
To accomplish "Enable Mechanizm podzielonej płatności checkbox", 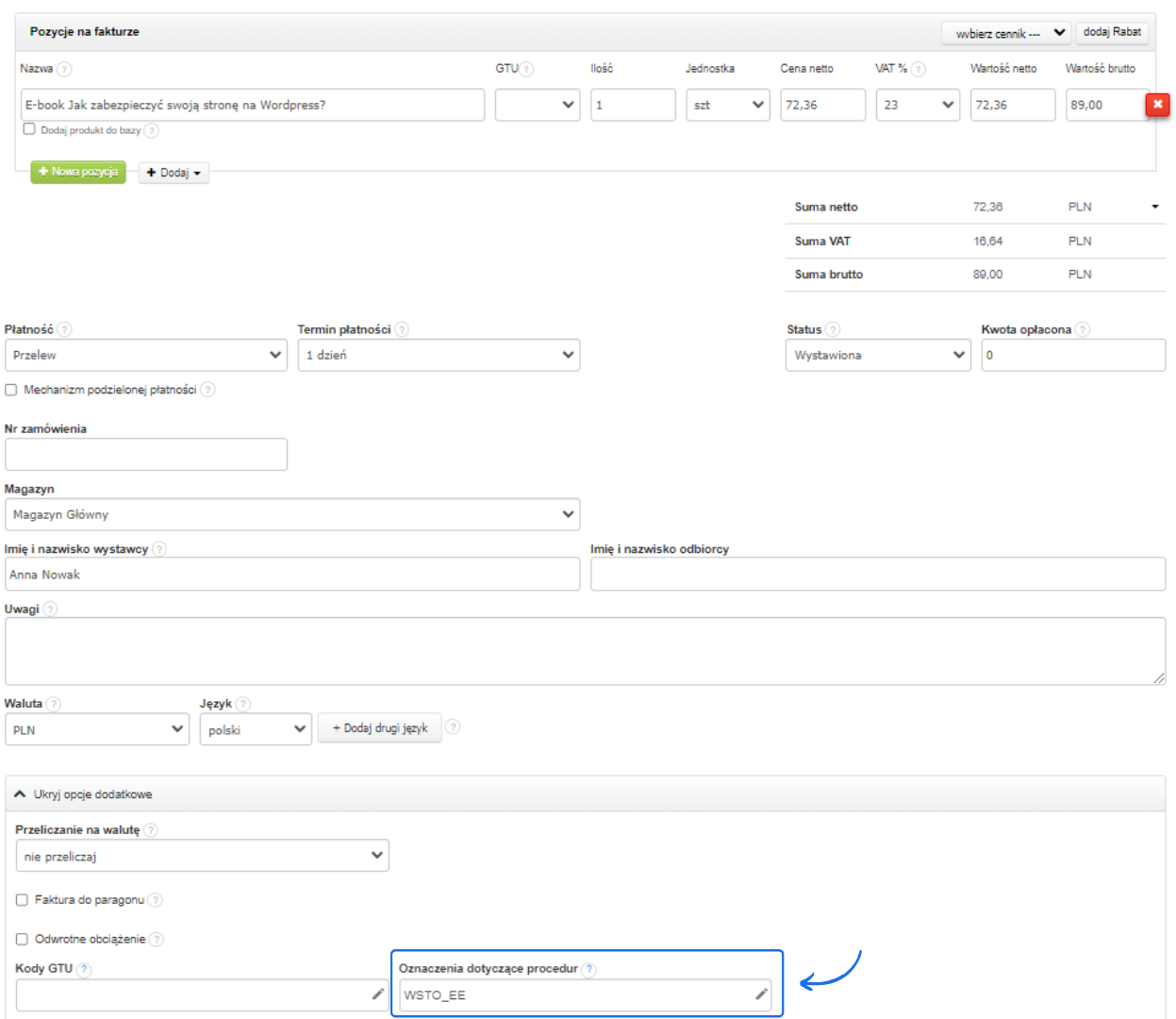I will [11, 390].
